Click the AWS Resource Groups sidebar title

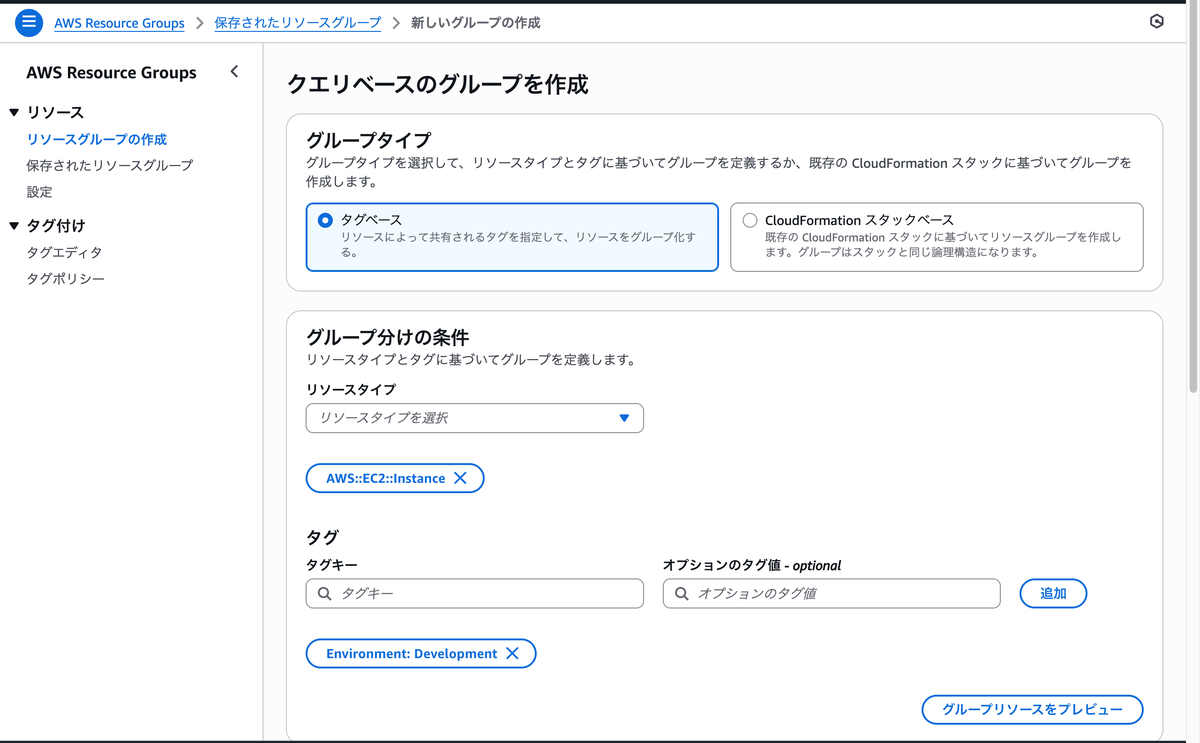coord(111,73)
